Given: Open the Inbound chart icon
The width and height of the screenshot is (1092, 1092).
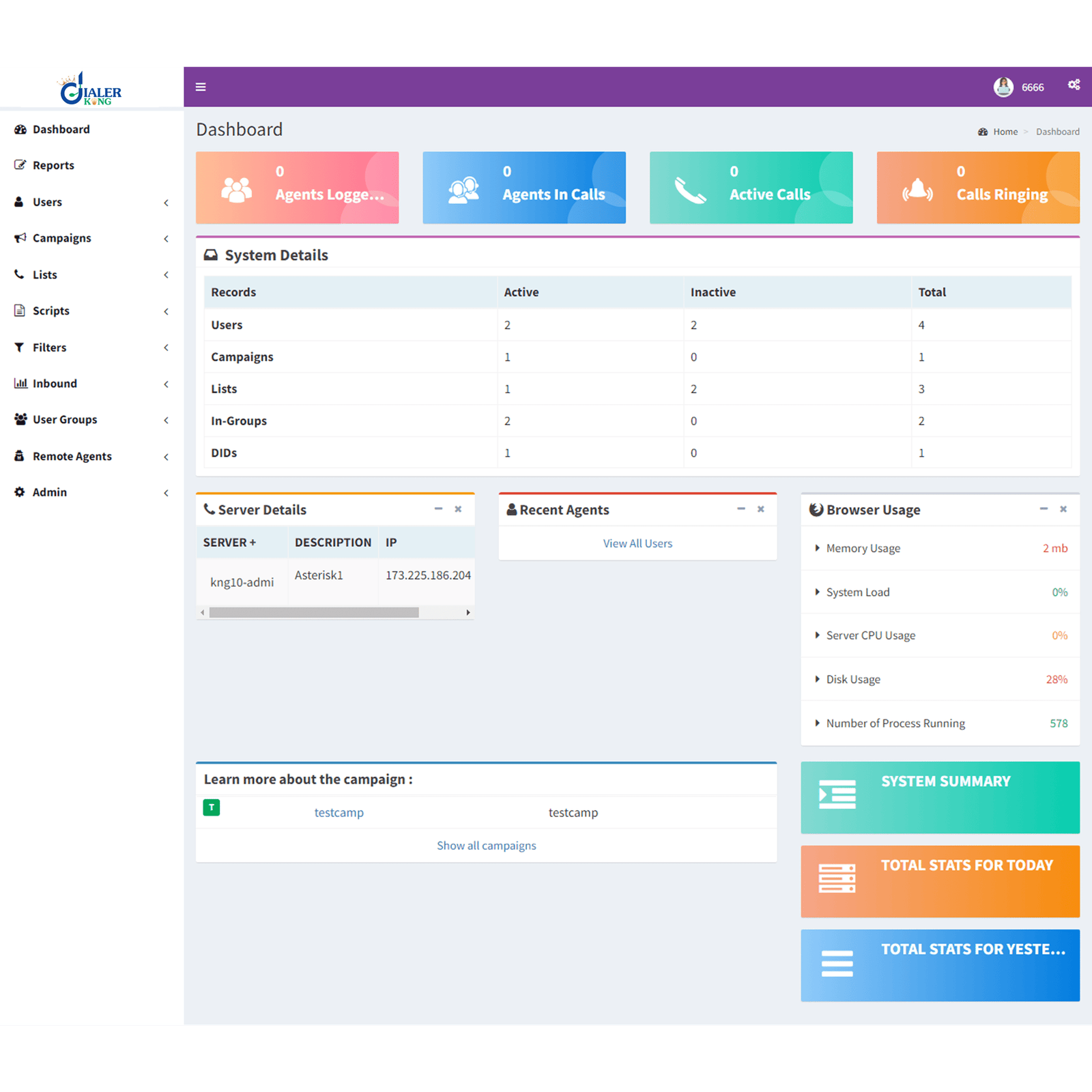Looking at the screenshot, I should point(20,383).
